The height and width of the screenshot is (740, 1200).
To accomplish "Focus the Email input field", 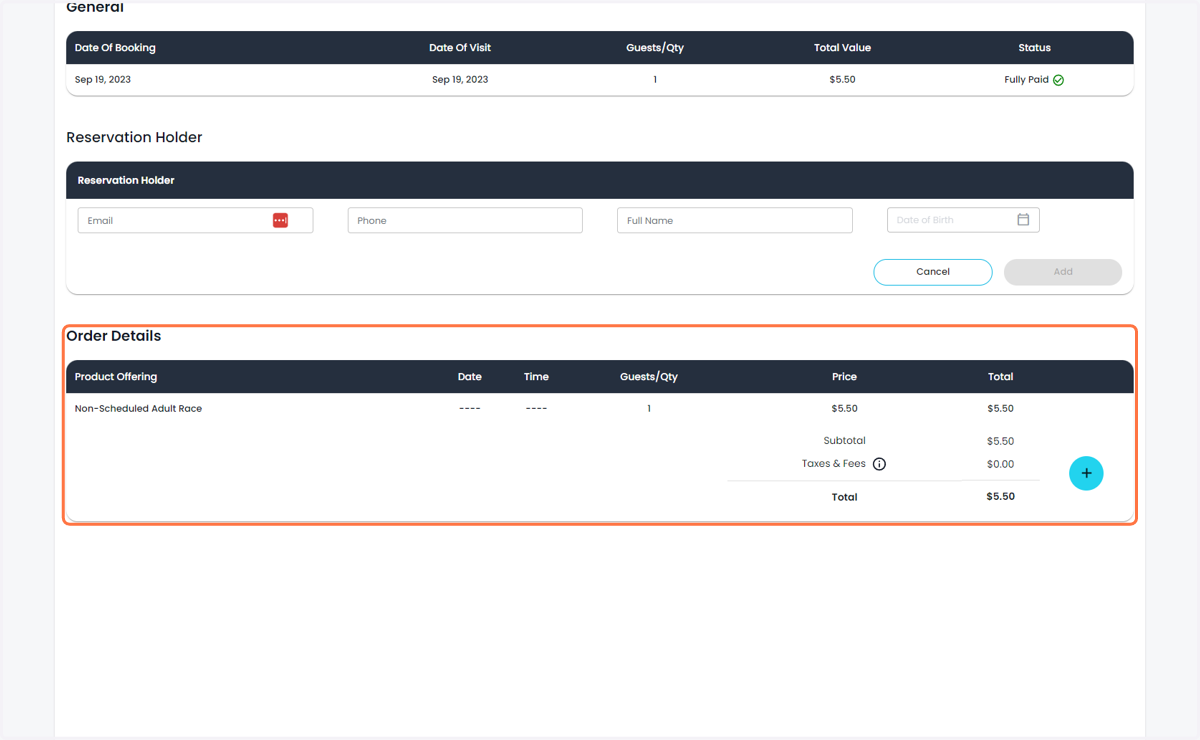I will [x=195, y=220].
